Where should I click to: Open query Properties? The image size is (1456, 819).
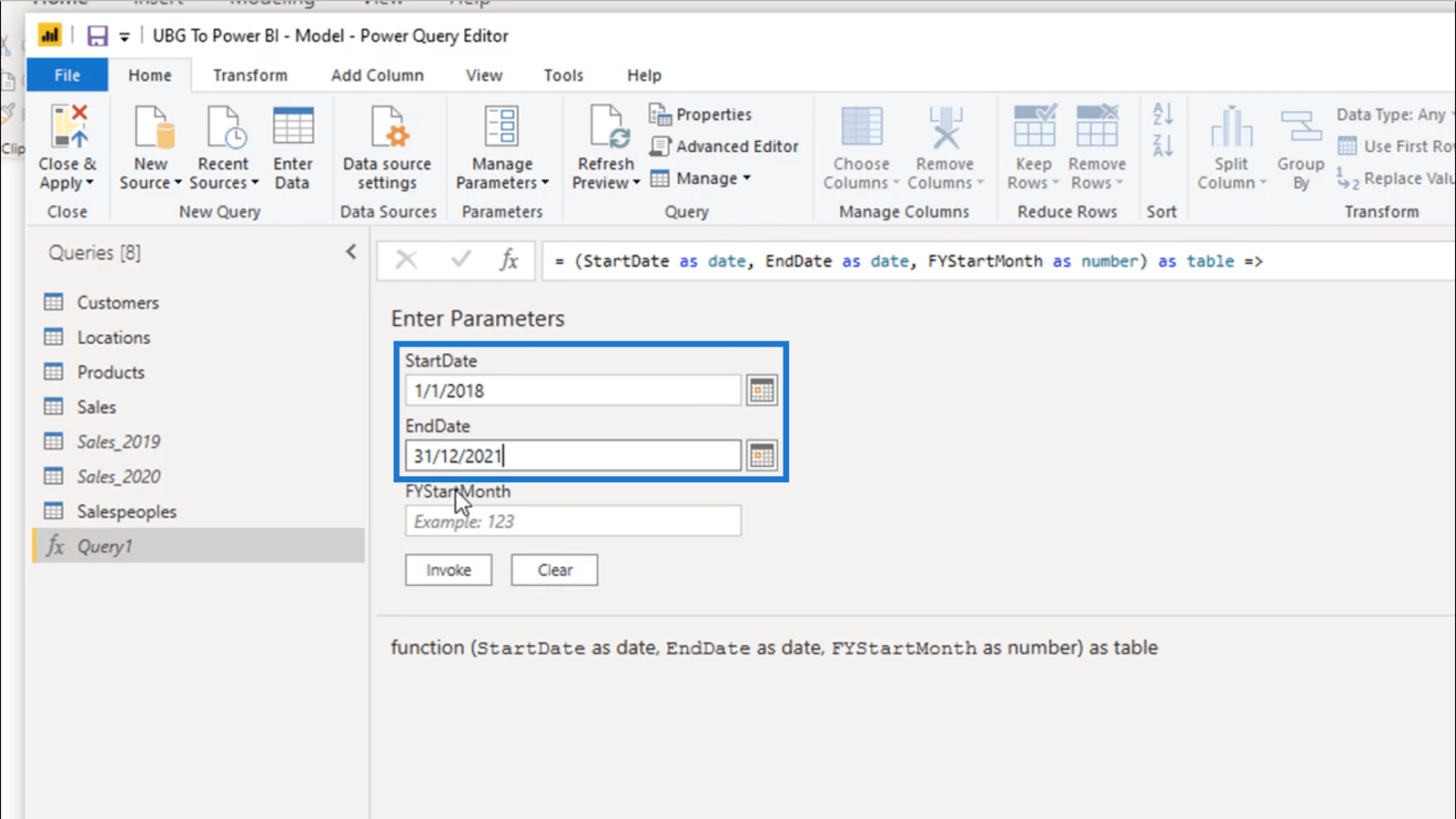(x=700, y=114)
